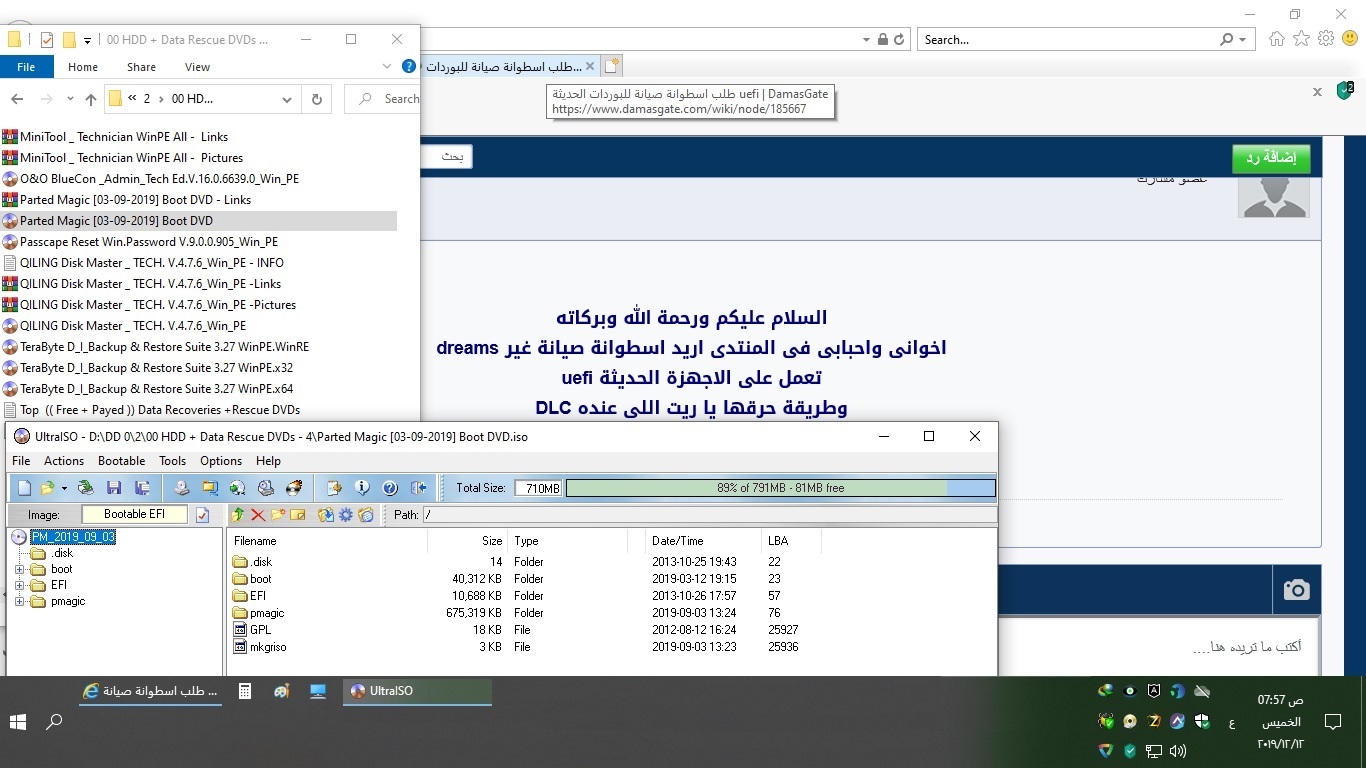Open the Help menu in UltraISO

(x=268, y=461)
